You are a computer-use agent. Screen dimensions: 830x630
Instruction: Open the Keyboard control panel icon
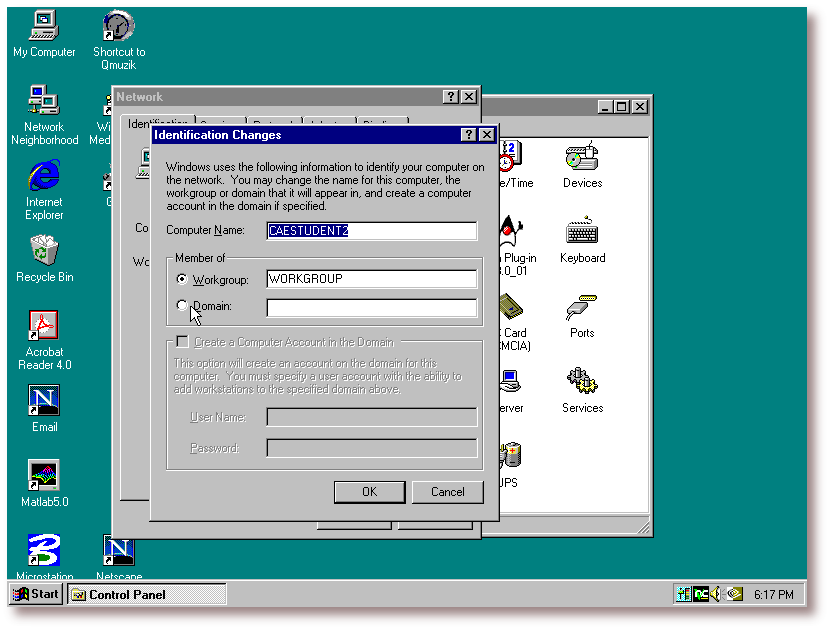pyautogui.click(x=582, y=233)
